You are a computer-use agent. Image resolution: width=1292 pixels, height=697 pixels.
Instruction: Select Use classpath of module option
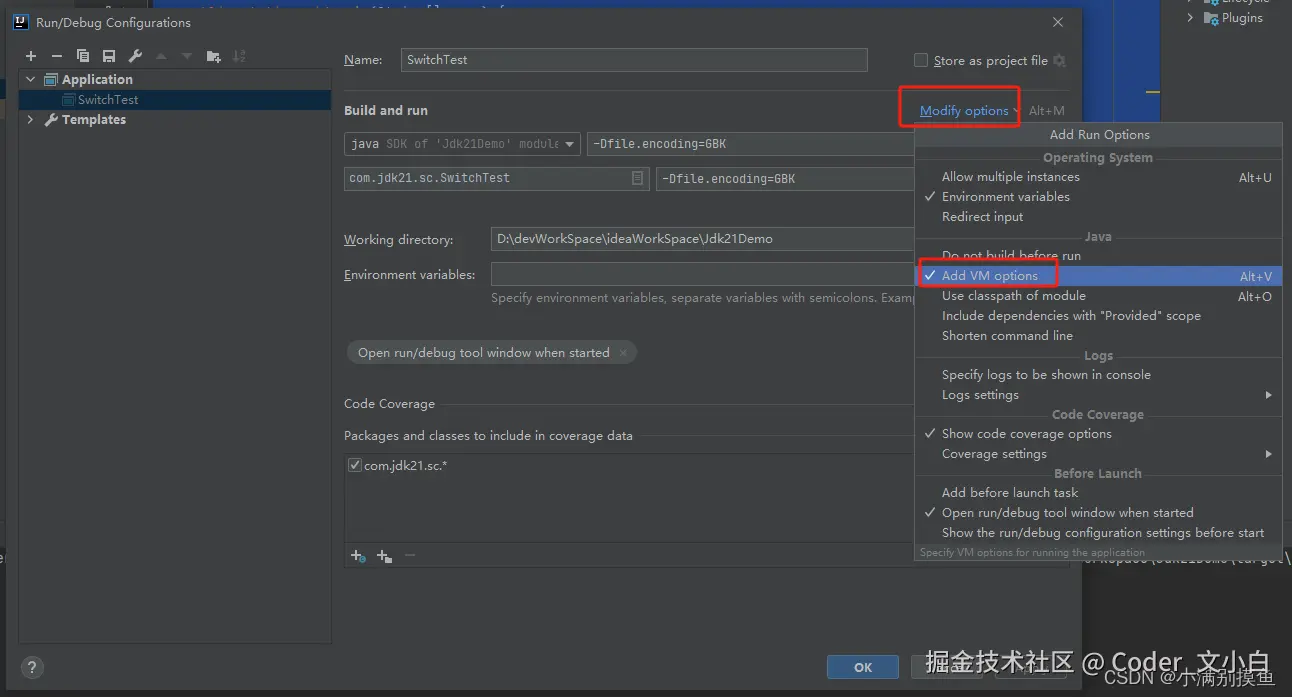(x=1098, y=296)
